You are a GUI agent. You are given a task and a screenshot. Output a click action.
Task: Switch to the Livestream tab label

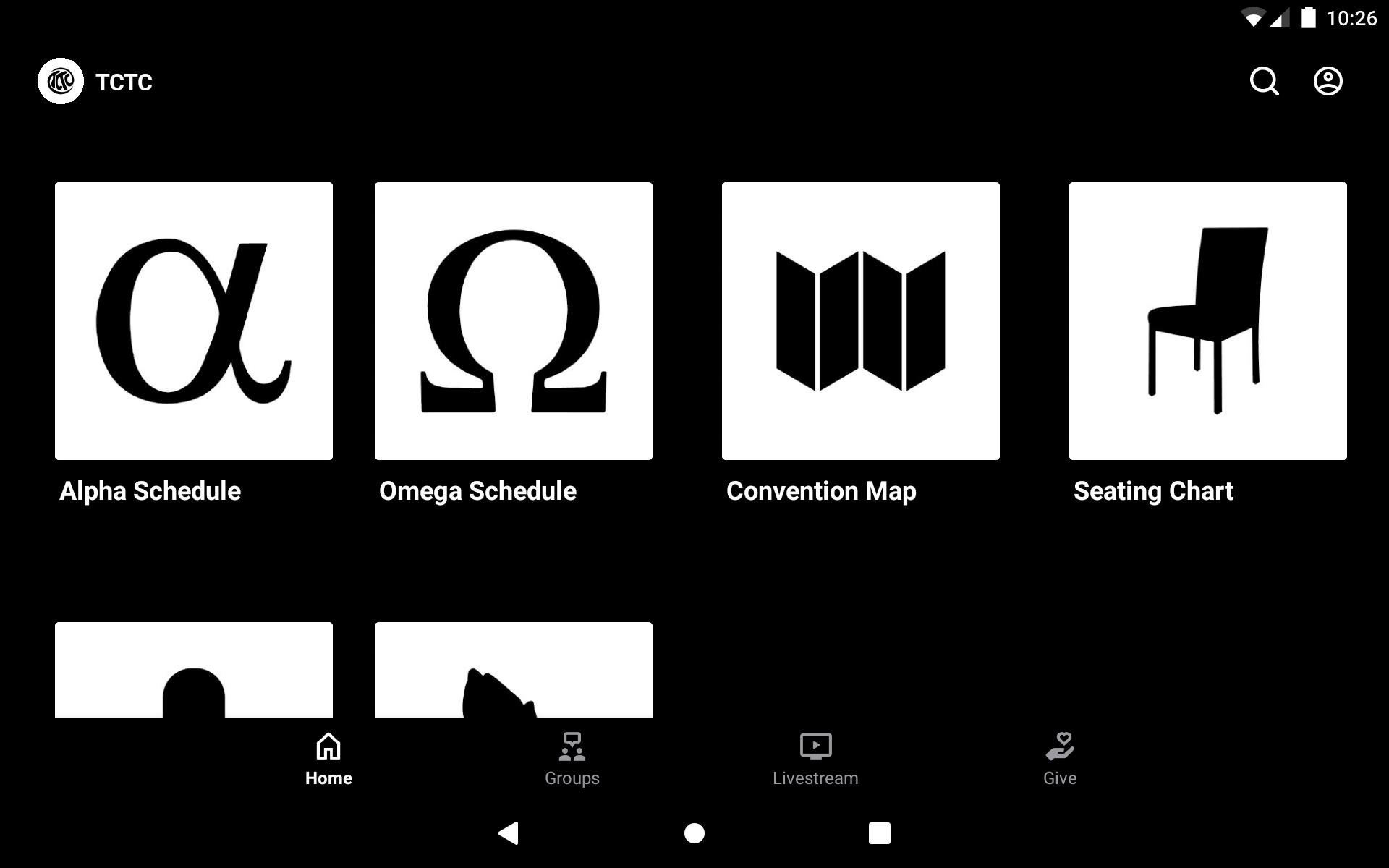[815, 778]
